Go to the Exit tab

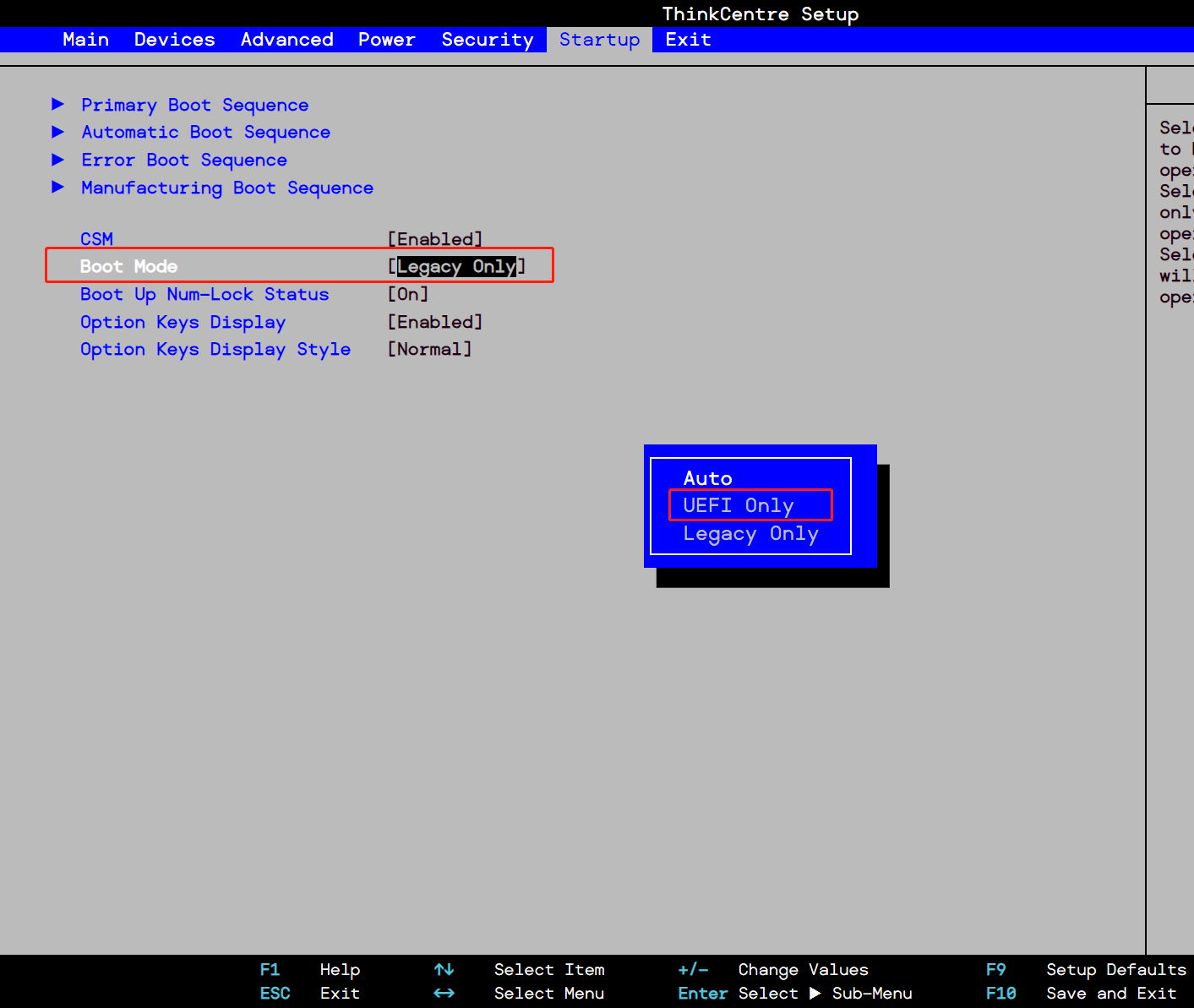point(688,40)
